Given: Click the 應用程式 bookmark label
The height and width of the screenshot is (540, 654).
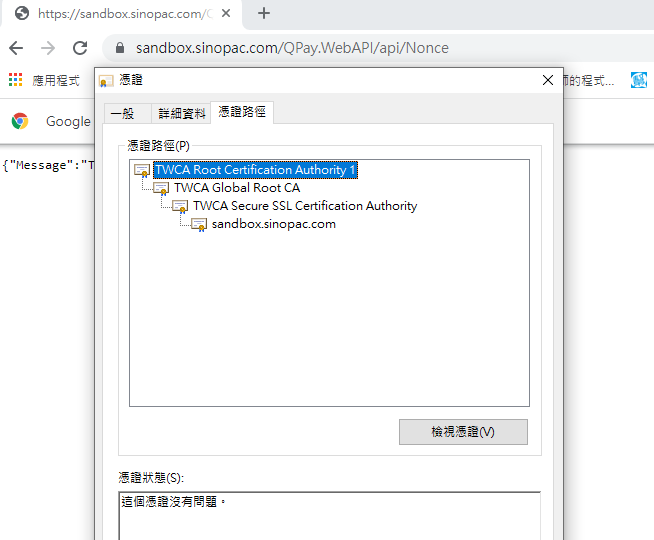Looking at the screenshot, I should pos(56,80).
